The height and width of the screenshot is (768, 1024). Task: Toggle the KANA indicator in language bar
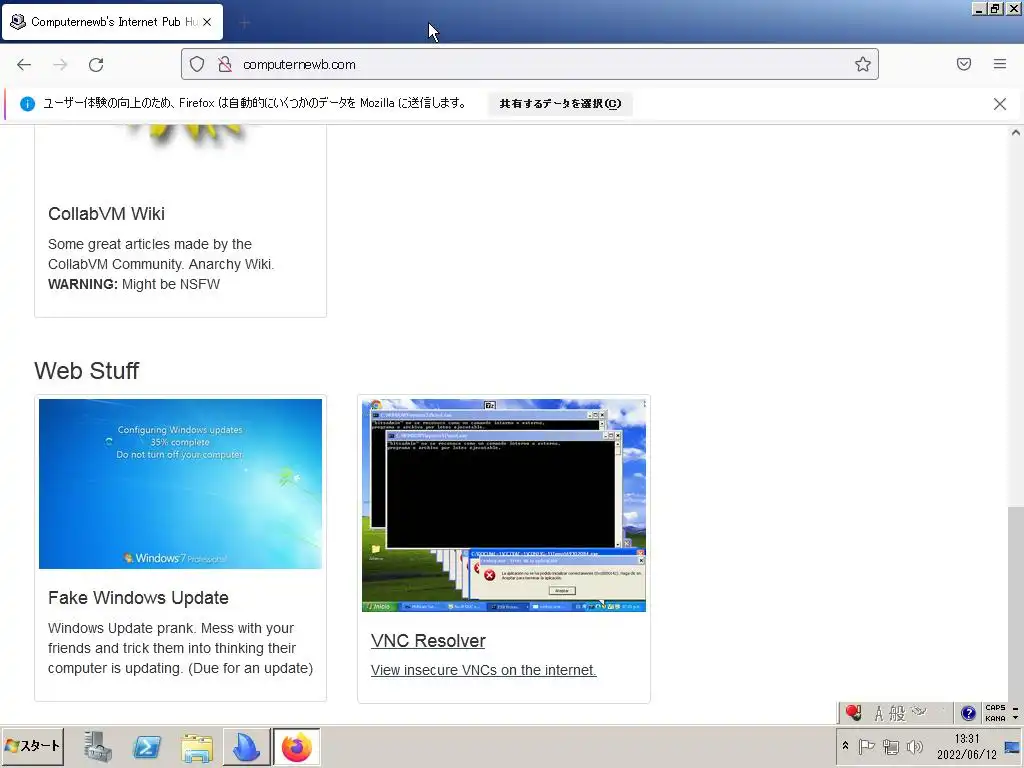[995, 718]
